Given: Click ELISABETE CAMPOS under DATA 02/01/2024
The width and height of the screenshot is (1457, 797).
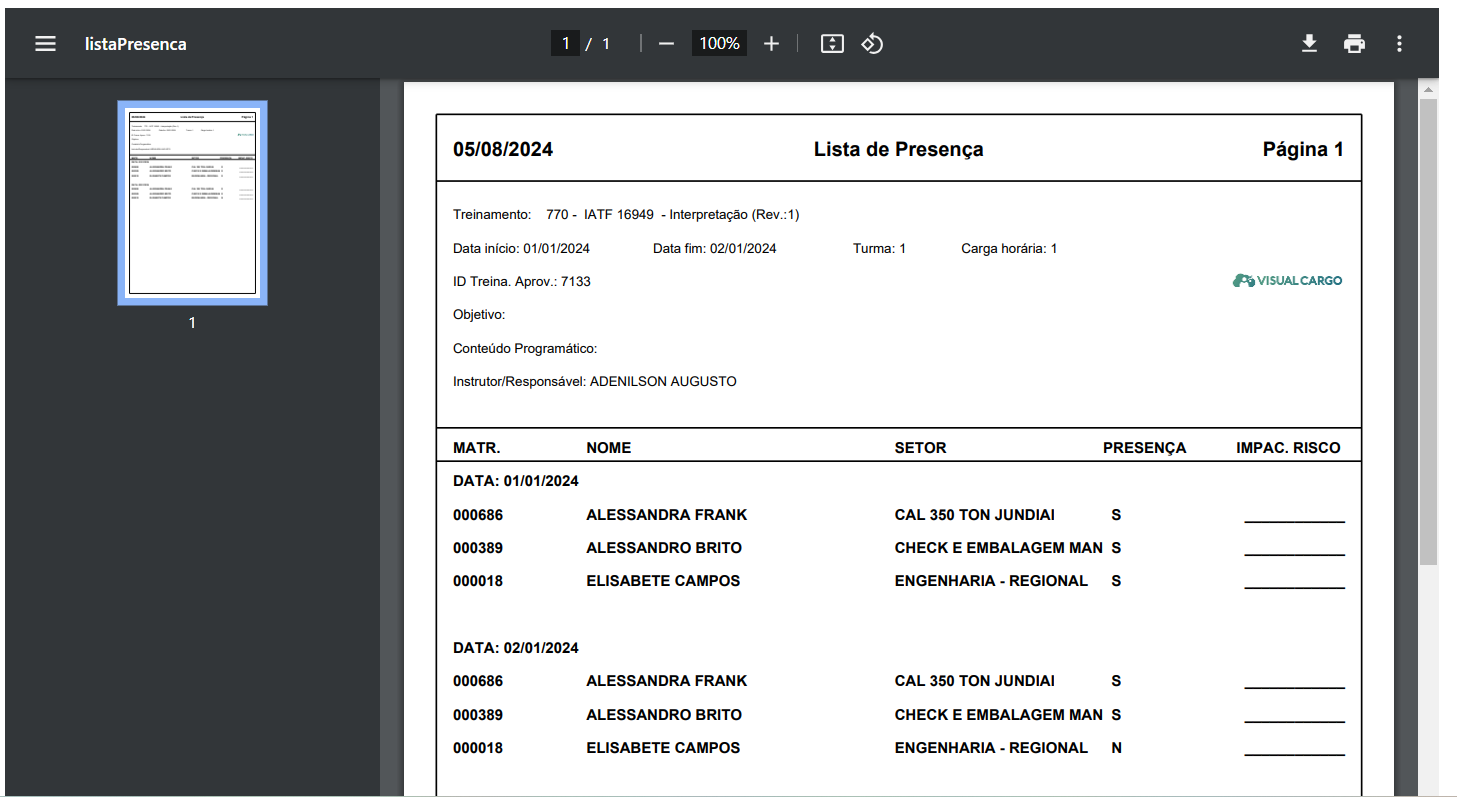Looking at the screenshot, I should pyautogui.click(x=663, y=748).
